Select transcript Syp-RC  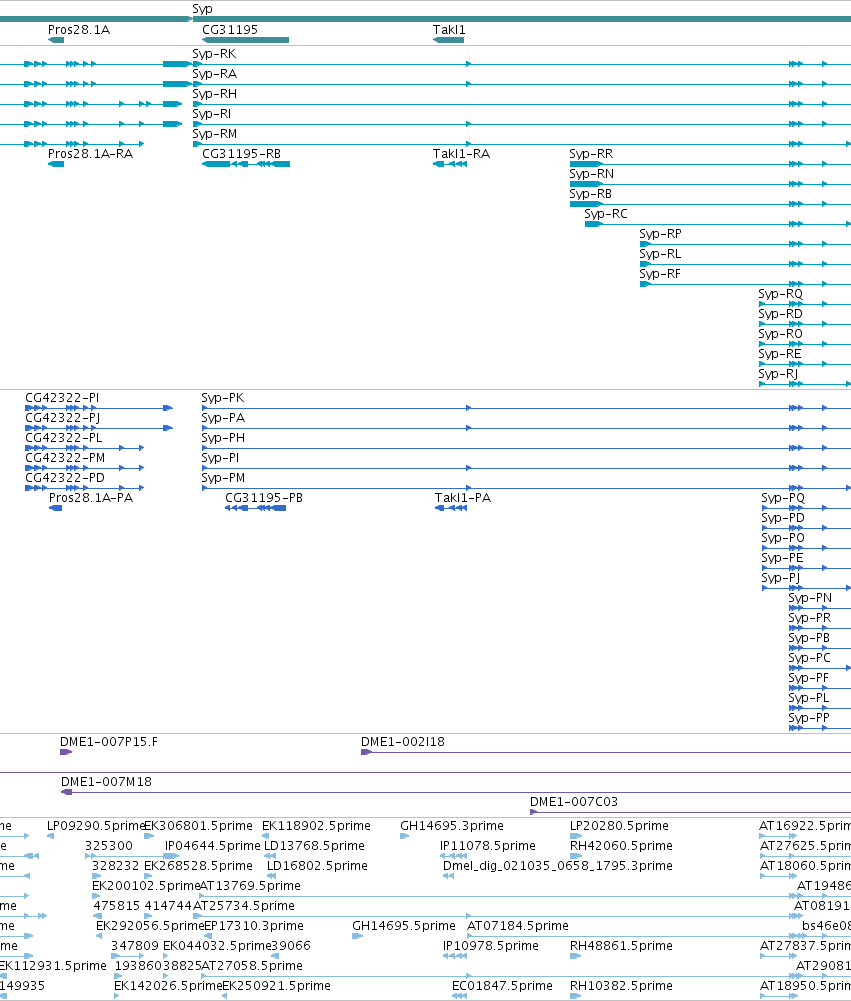coord(606,214)
